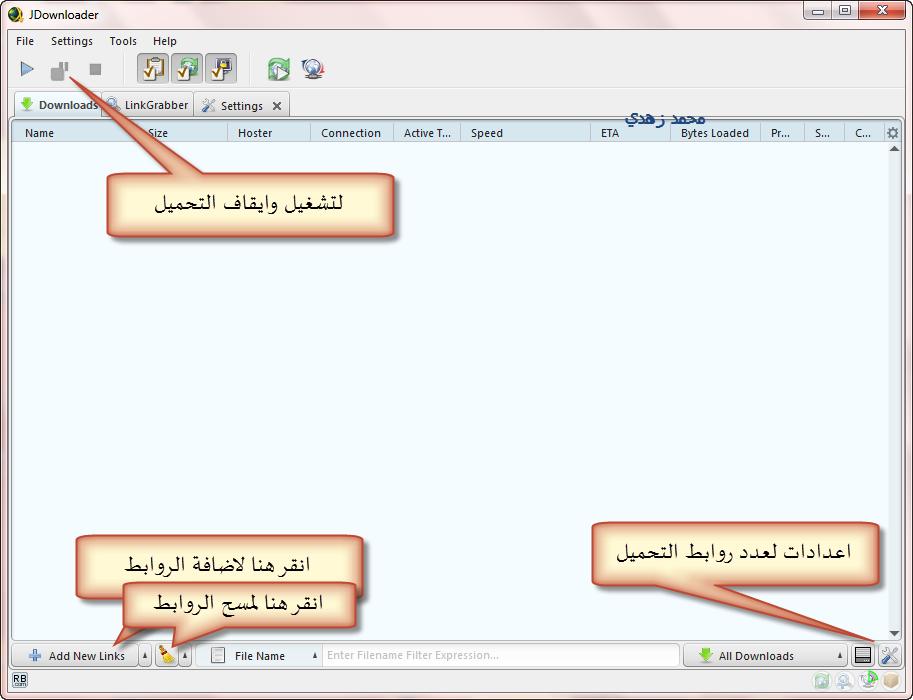The image size is (913, 700).
Task: Sort by the Active T... column header
Action: pos(427,133)
